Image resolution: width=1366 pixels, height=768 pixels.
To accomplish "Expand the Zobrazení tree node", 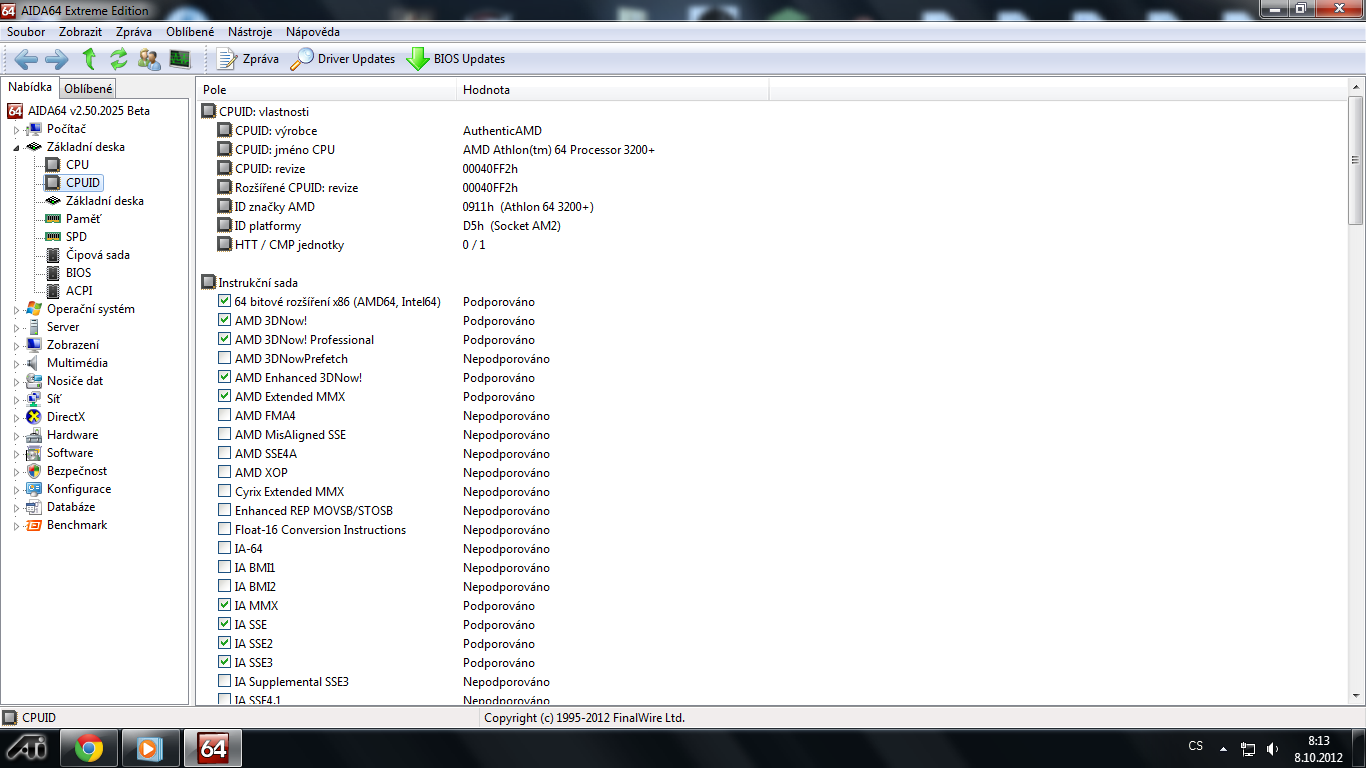I will (16, 346).
